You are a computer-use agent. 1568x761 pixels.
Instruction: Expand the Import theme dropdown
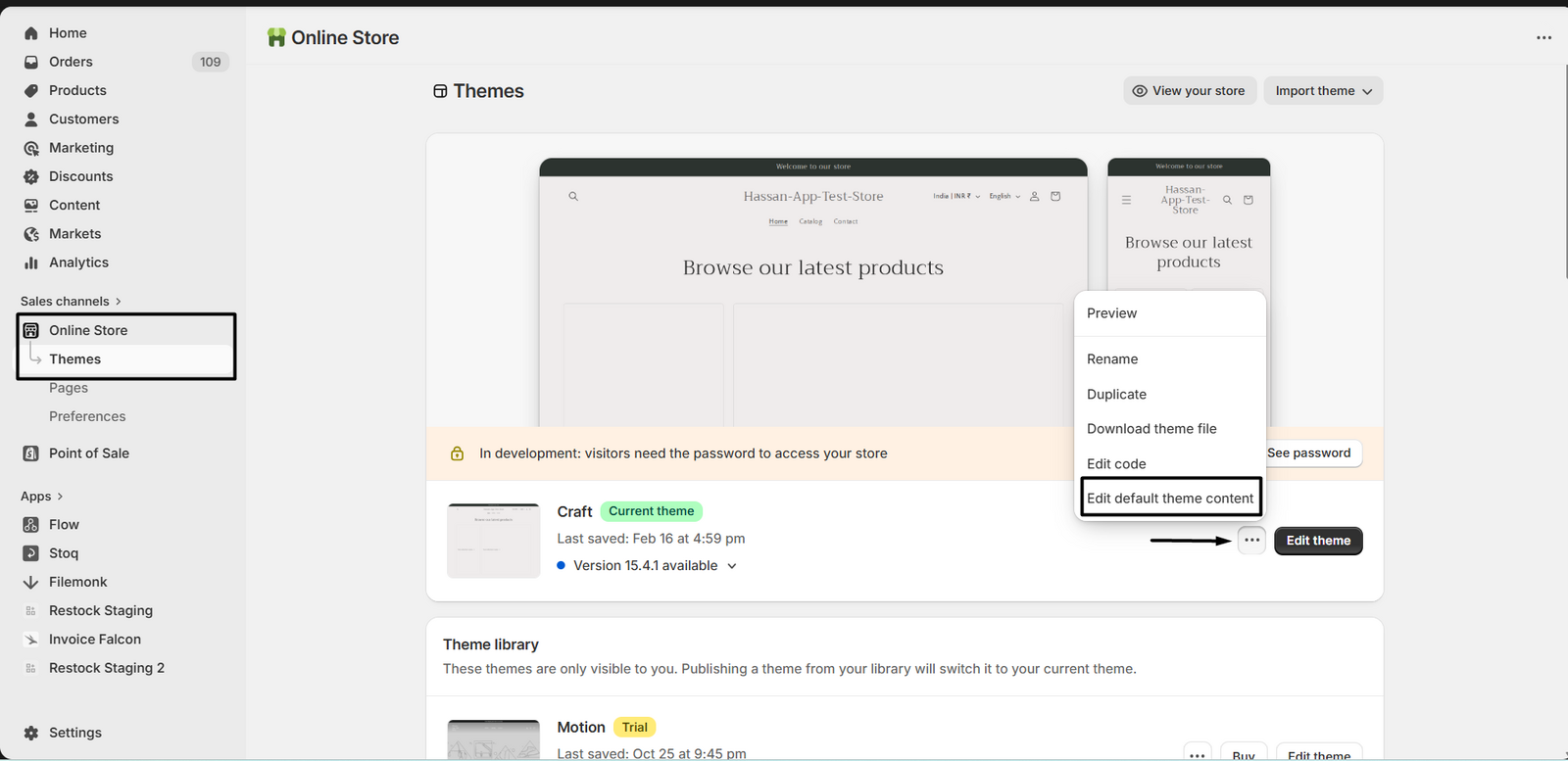[1323, 91]
